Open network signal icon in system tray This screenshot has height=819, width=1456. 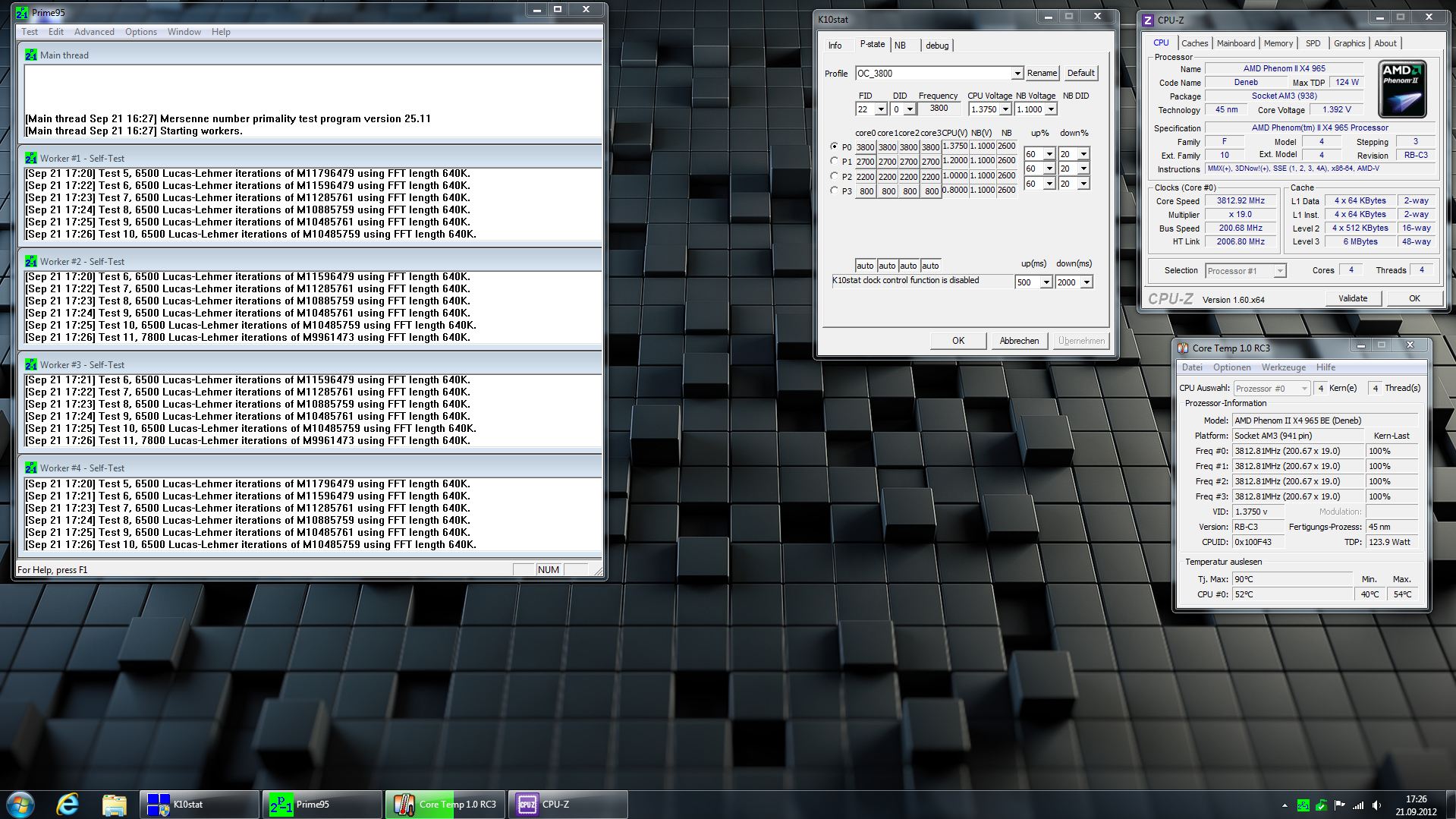click(x=1358, y=805)
